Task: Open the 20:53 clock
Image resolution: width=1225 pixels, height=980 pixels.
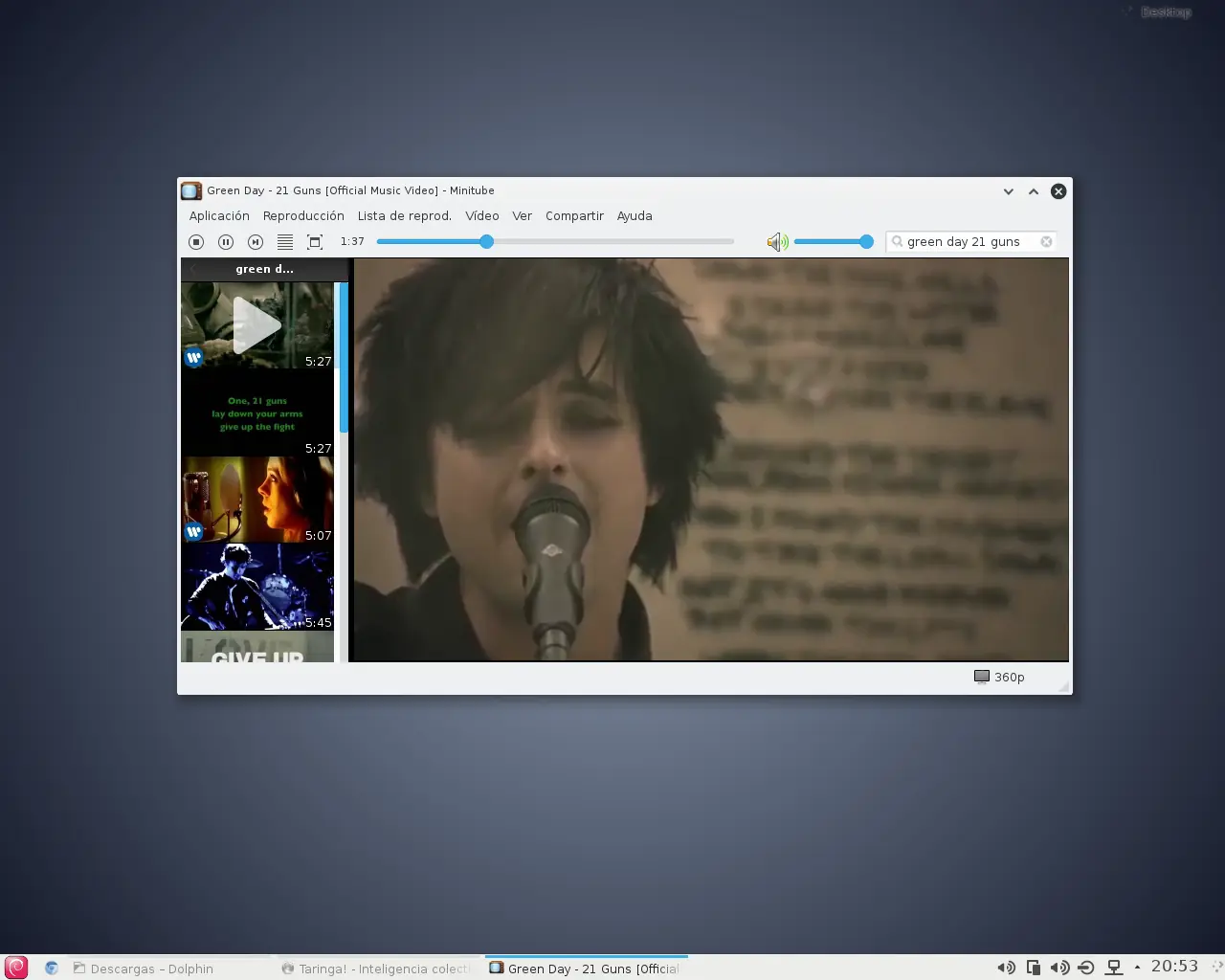Action: tap(1174, 967)
